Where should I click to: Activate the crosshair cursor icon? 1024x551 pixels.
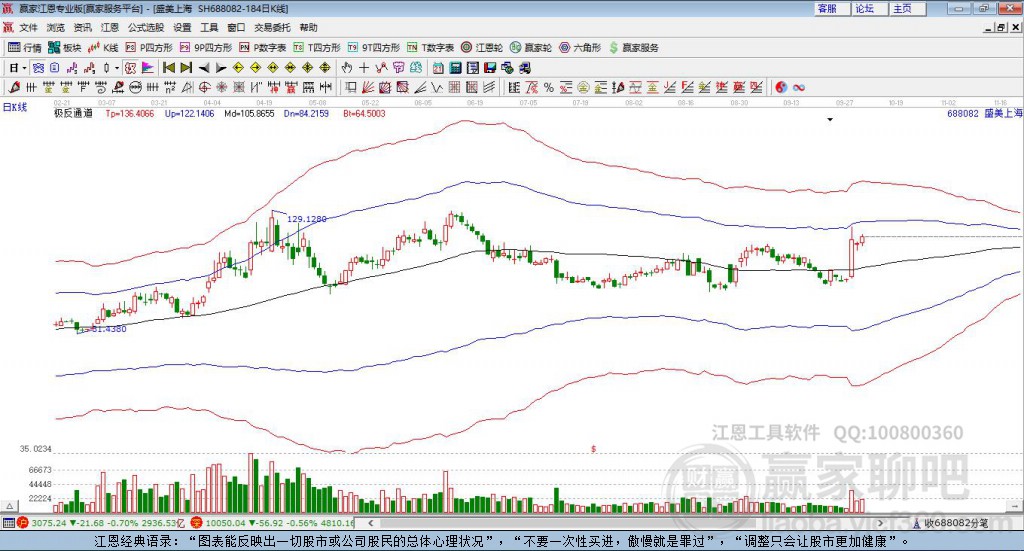click(x=364, y=68)
